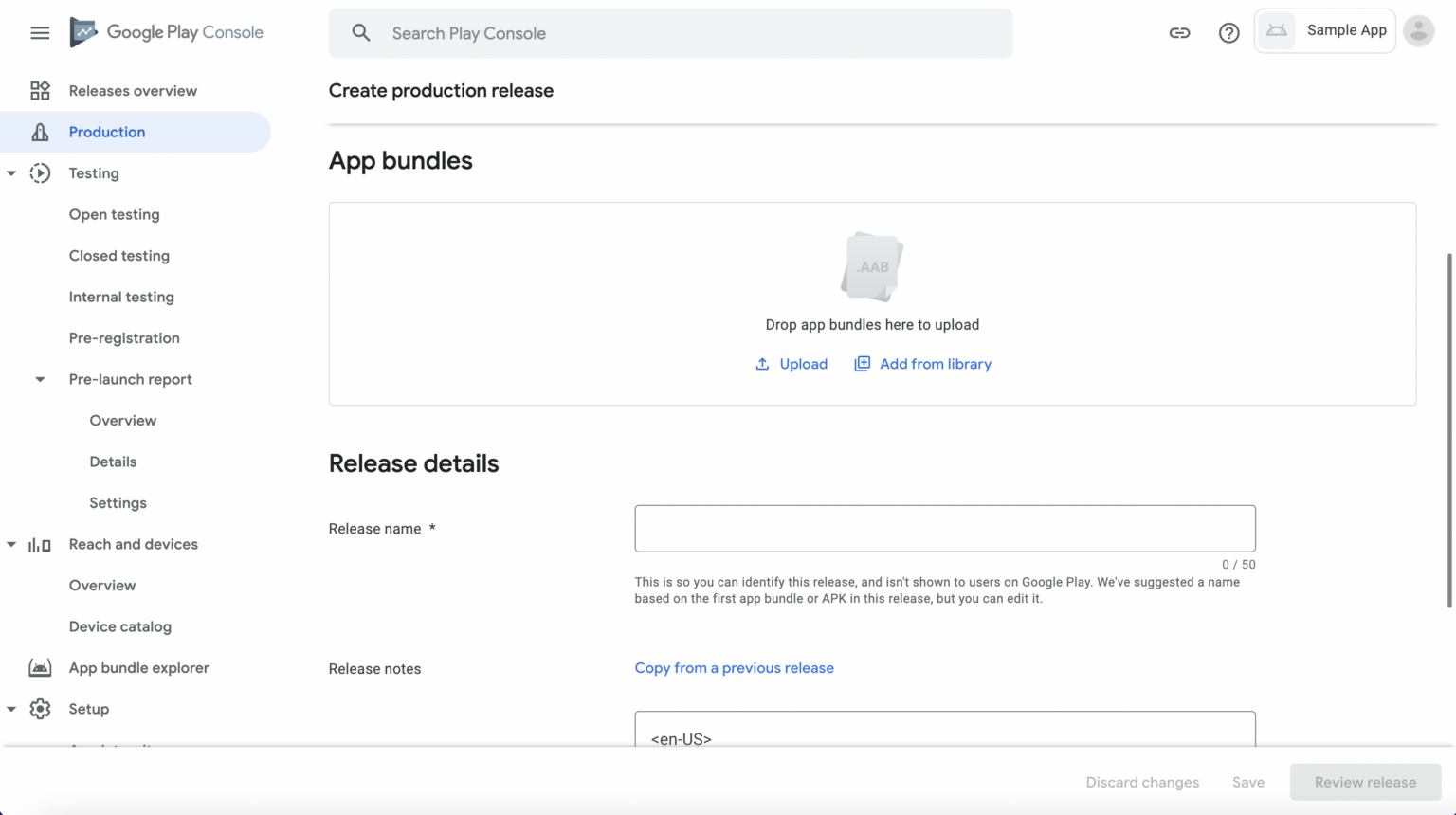
Task: Open Pre-launch report Settings
Action: (118, 503)
